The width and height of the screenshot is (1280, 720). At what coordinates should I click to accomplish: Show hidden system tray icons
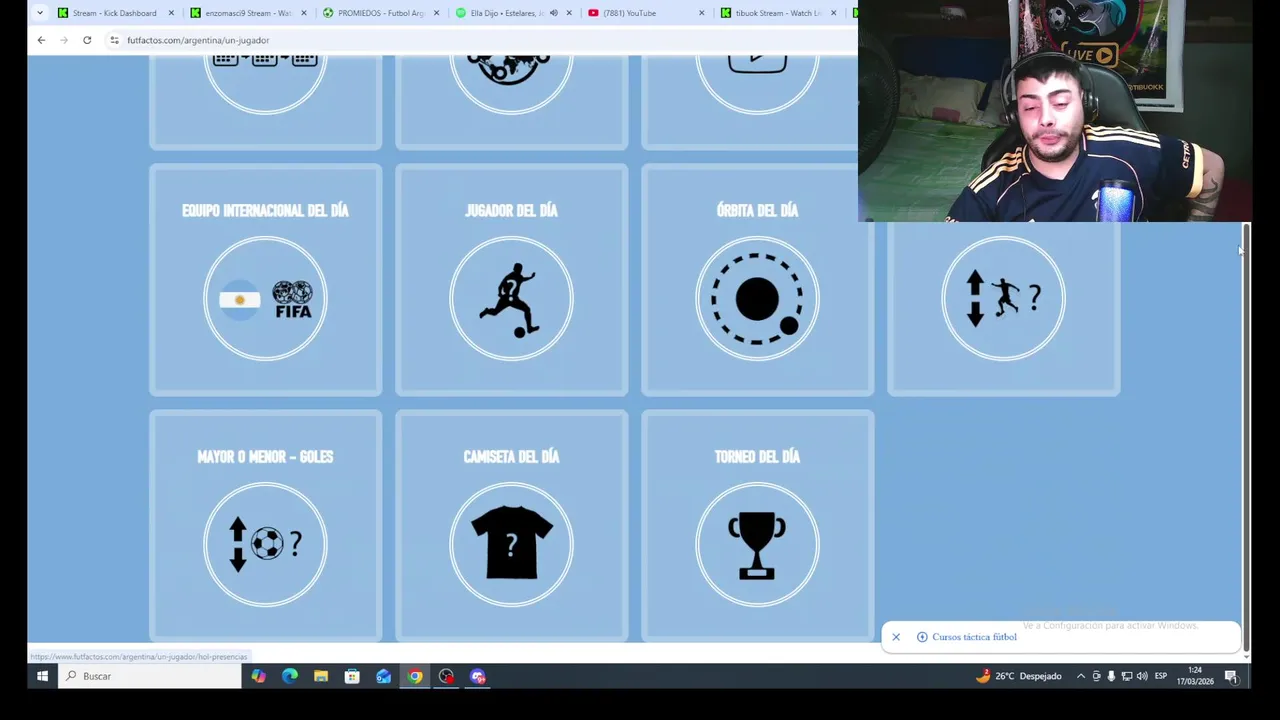click(x=1081, y=676)
